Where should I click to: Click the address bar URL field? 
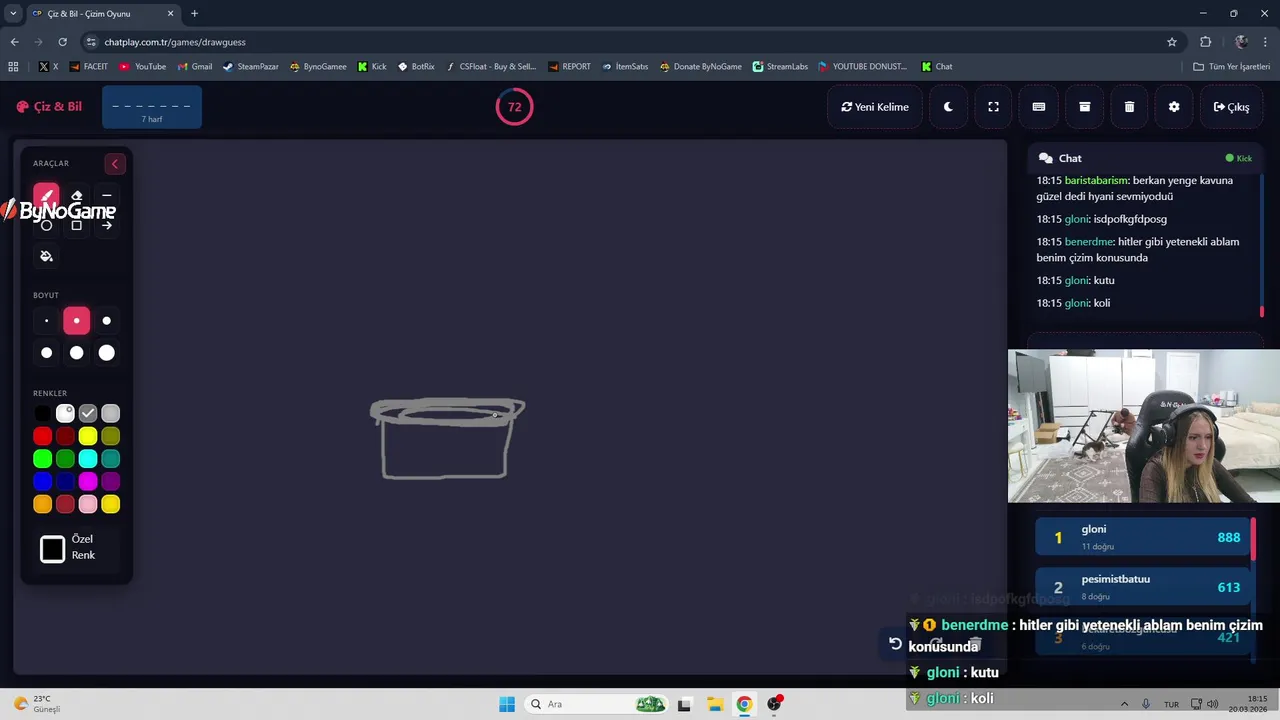tap(620, 42)
